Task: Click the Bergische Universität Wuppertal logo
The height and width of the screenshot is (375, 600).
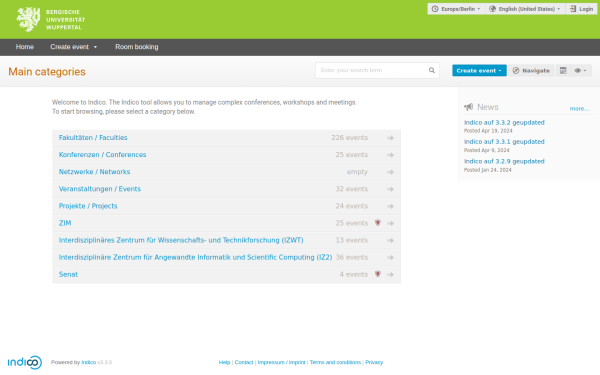Action: (x=51, y=20)
